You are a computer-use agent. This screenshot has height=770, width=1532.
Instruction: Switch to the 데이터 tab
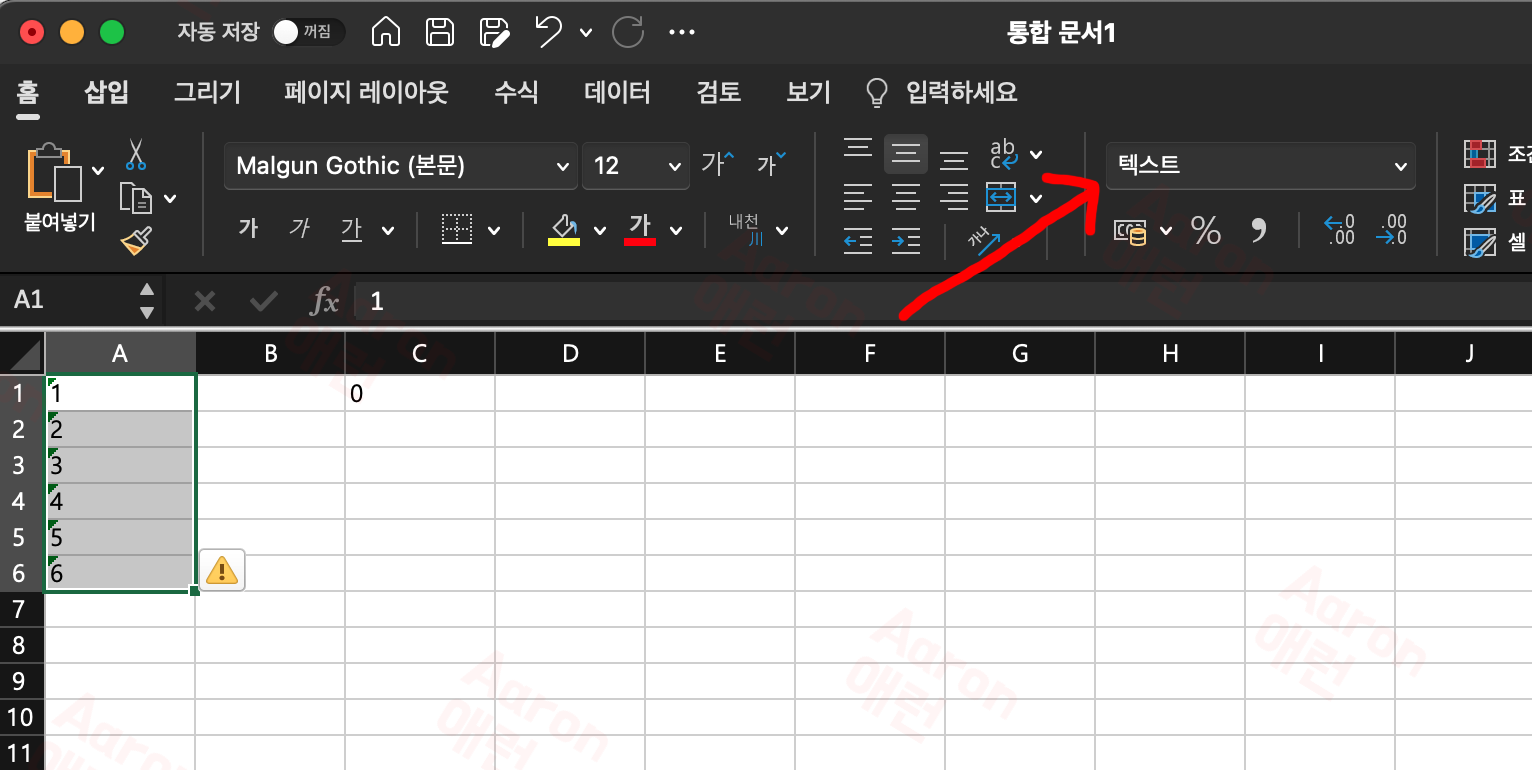click(617, 93)
